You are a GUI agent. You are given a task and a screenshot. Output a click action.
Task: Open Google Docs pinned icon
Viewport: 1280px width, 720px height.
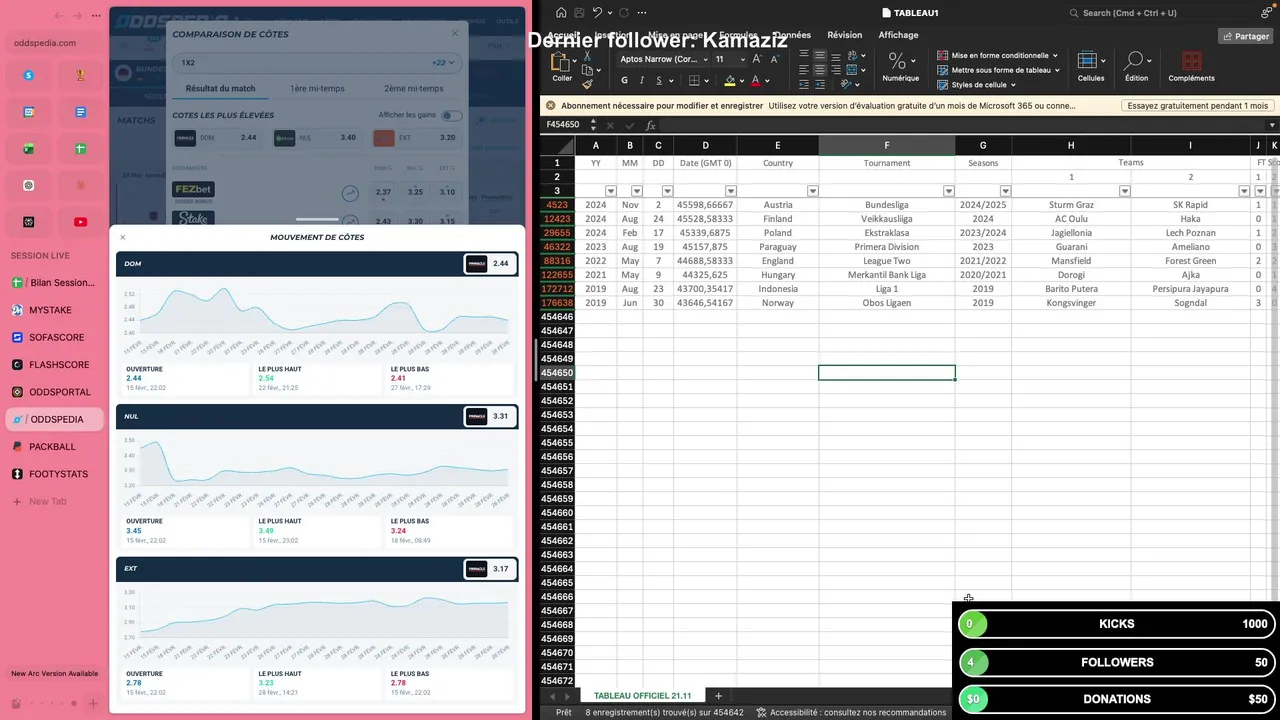pos(81,112)
